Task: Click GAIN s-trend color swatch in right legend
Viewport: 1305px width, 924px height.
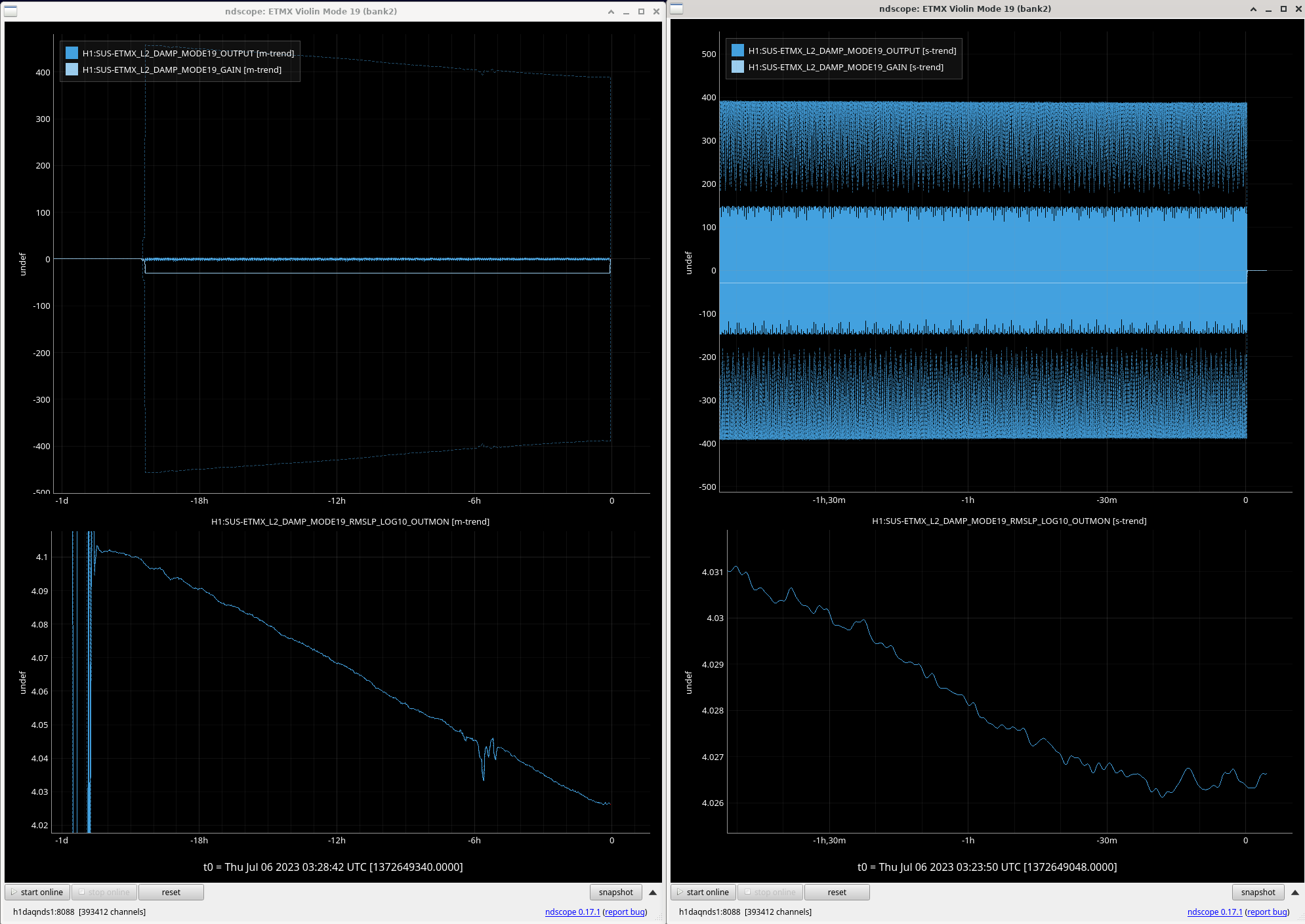Action: click(x=737, y=67)
